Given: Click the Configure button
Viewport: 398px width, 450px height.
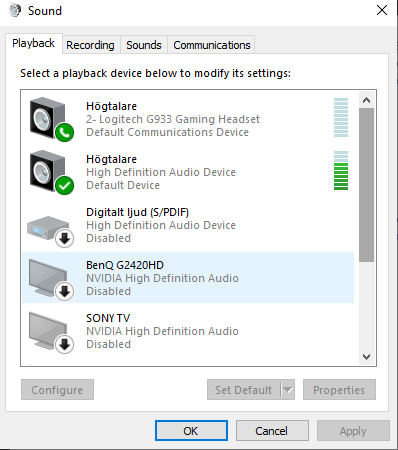Looking at the screenshot, I should (x=57, y=390).
